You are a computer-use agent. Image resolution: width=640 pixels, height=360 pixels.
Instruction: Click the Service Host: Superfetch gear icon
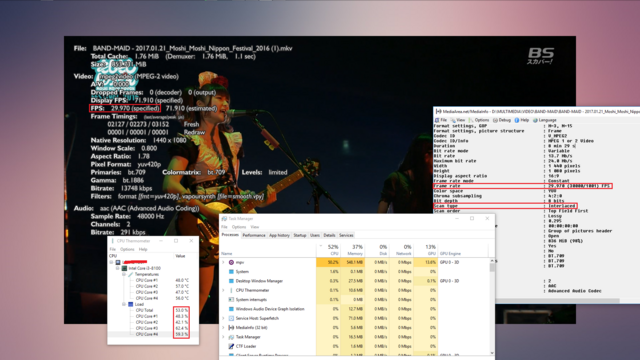click(231, 318)
